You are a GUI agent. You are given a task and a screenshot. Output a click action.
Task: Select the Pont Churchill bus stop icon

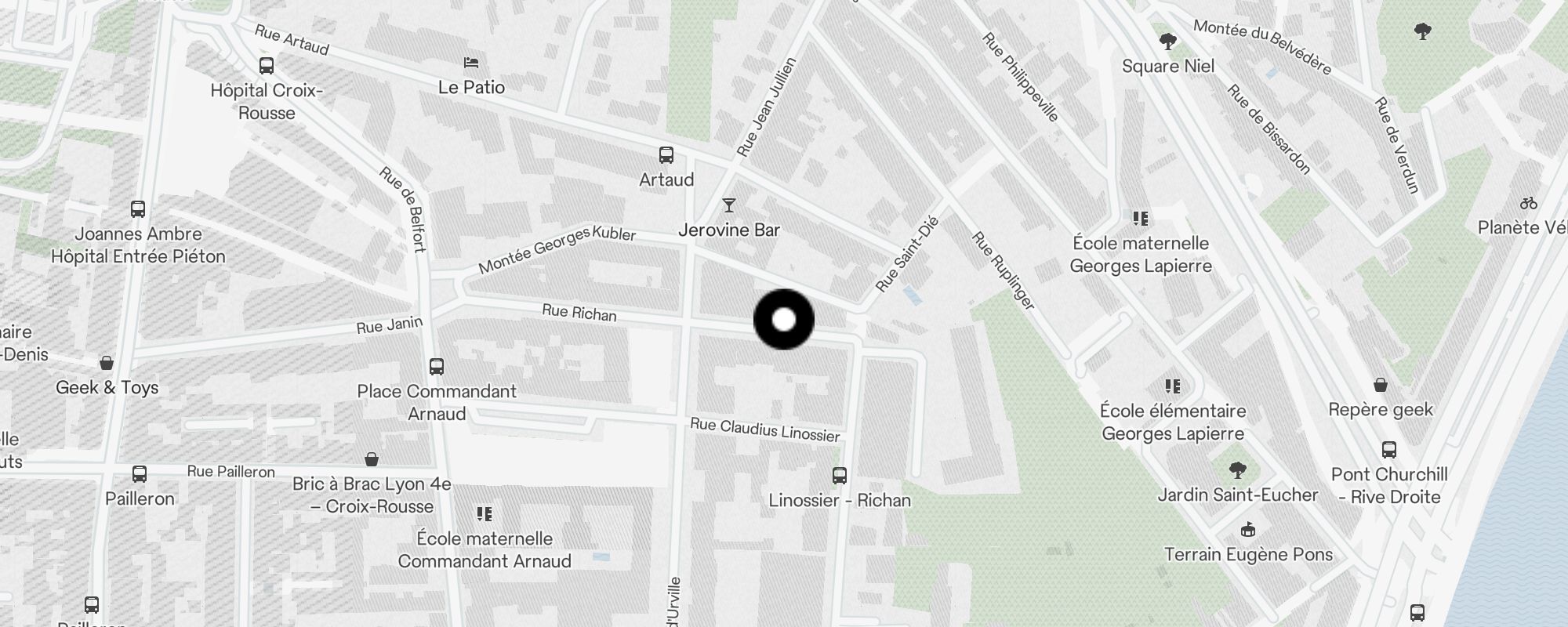point(1389,450)
